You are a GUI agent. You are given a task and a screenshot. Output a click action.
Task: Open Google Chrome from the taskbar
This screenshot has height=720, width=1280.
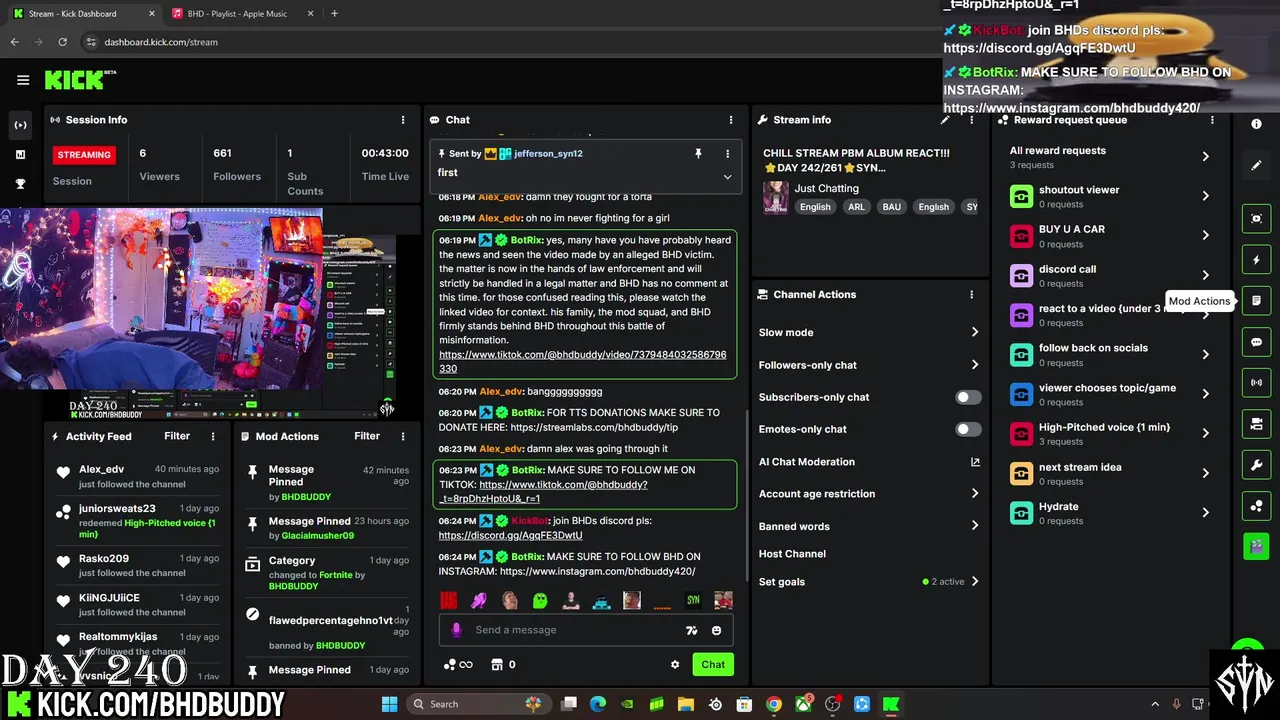[x=774, y=704]
